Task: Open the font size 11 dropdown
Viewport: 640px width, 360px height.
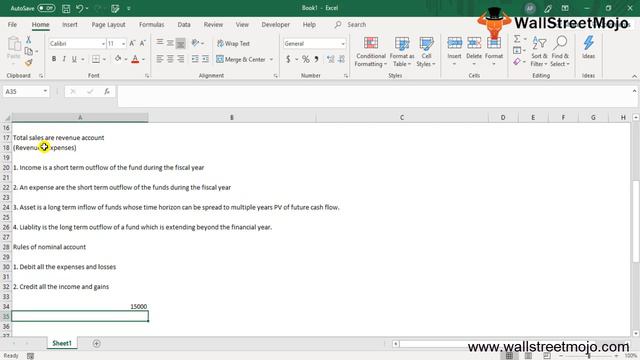Action: point(123,43)
